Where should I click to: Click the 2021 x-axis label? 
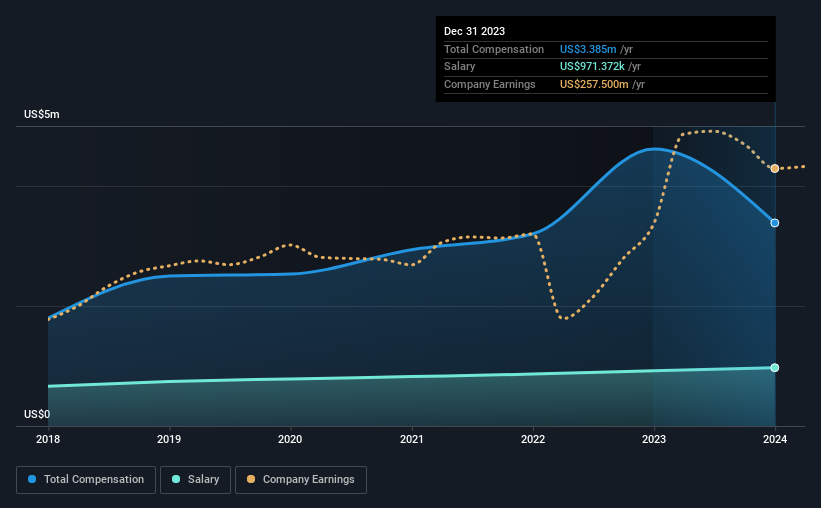(412, 439)
